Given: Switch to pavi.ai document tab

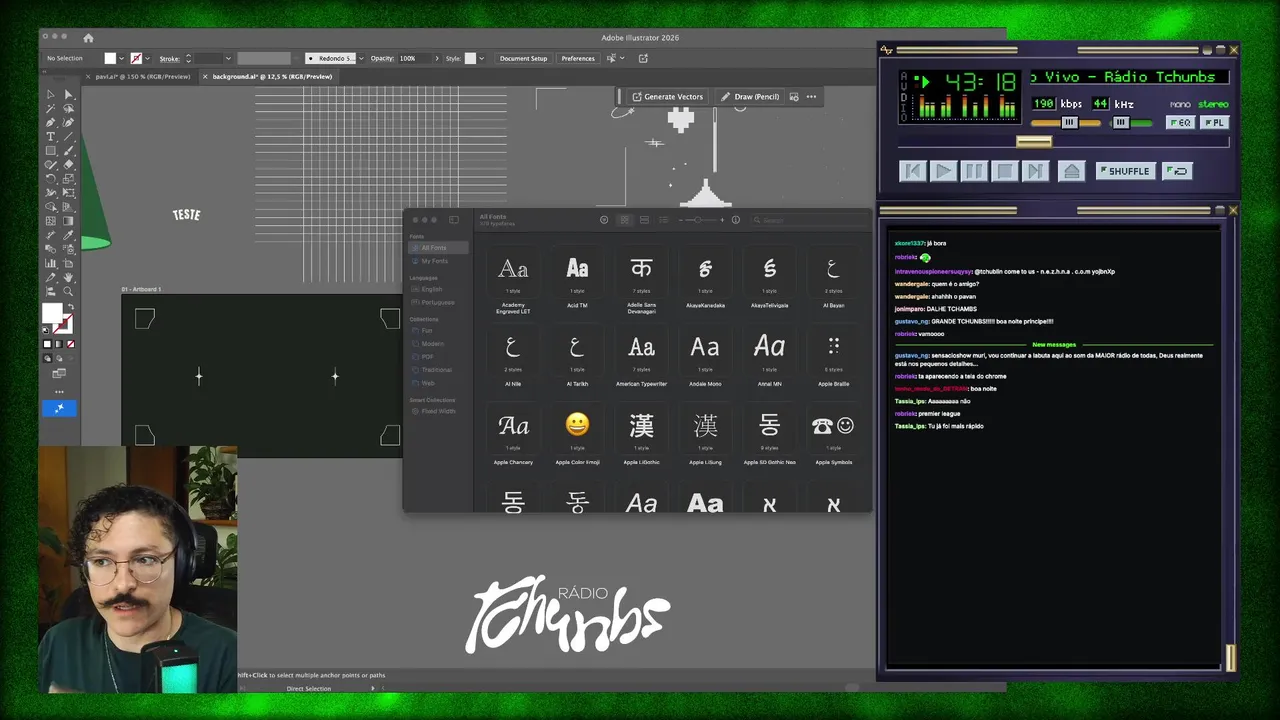Looking at the screenshot, I should point(140,76).
